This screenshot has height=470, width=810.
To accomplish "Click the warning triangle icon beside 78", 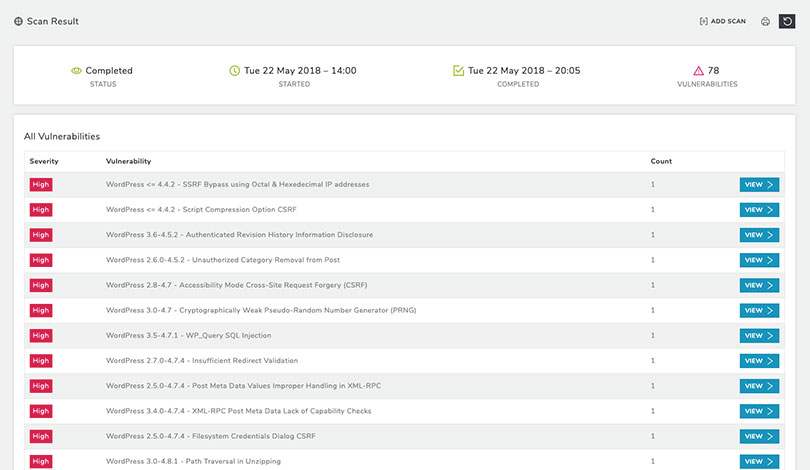I will (x=698, y=71).
